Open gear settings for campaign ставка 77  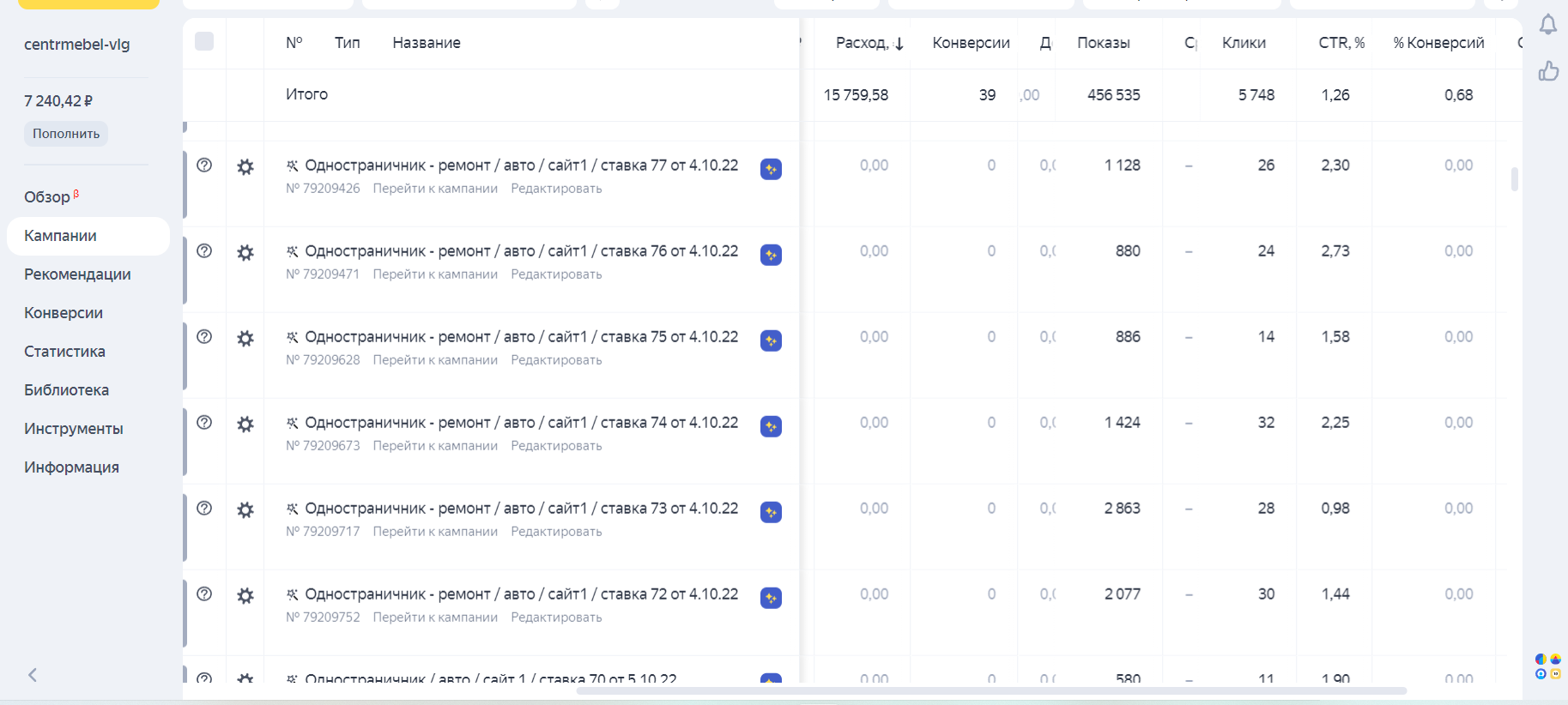pyautogui.click(x=245, y=166)
